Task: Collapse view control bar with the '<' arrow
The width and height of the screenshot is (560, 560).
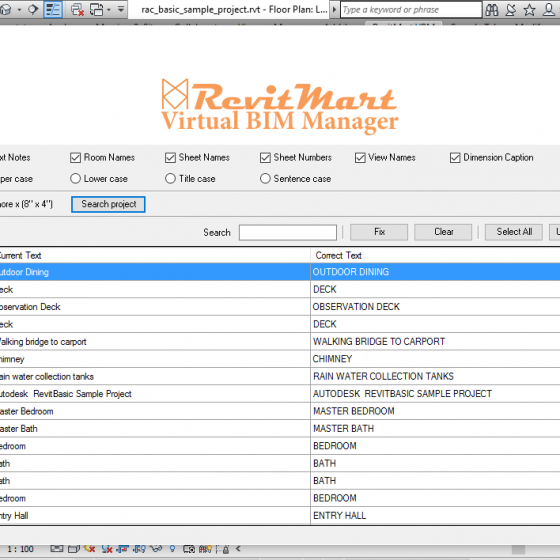Action: click(x=238, y=549)
